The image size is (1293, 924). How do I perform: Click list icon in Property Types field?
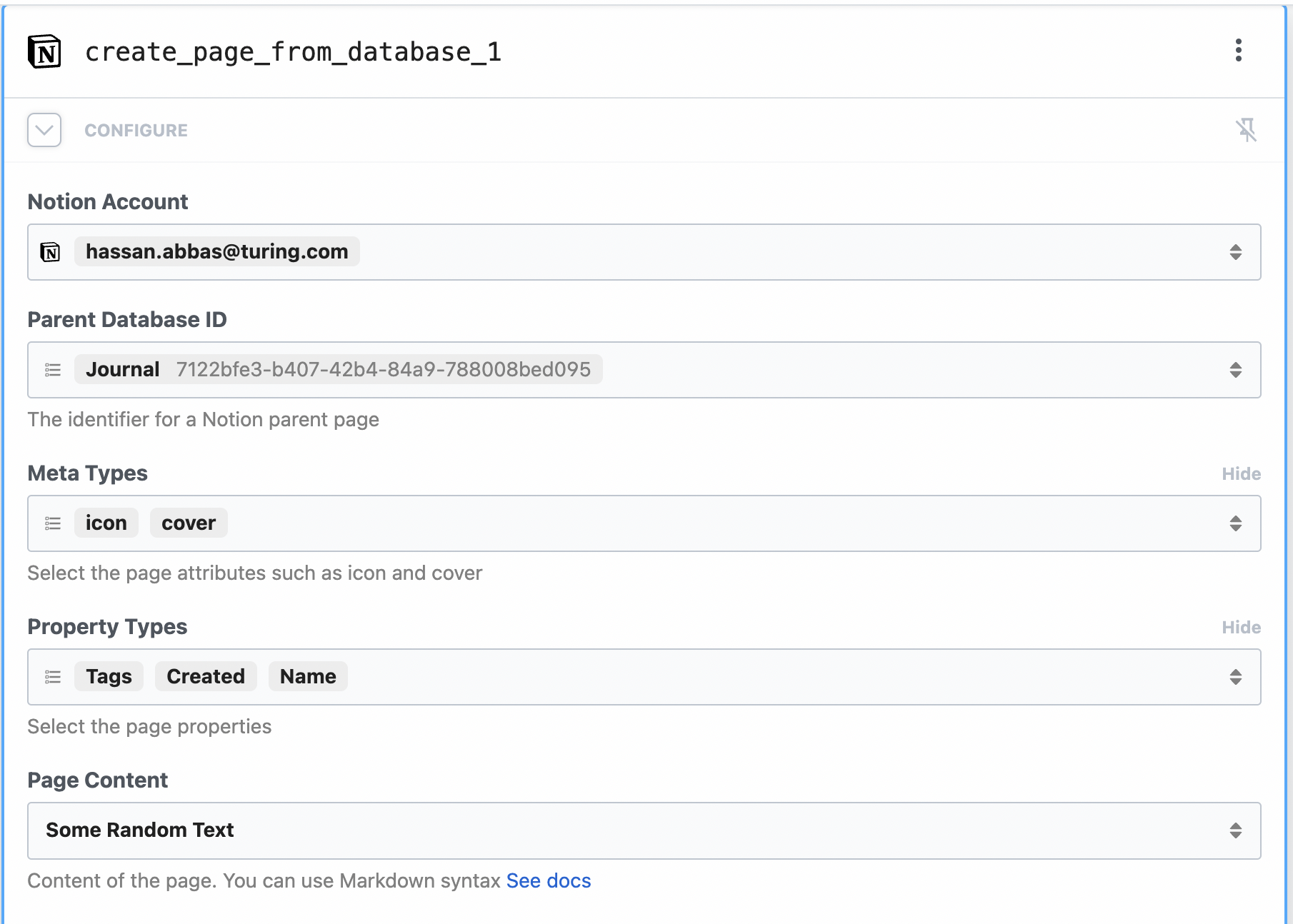(x=53, y=677)
